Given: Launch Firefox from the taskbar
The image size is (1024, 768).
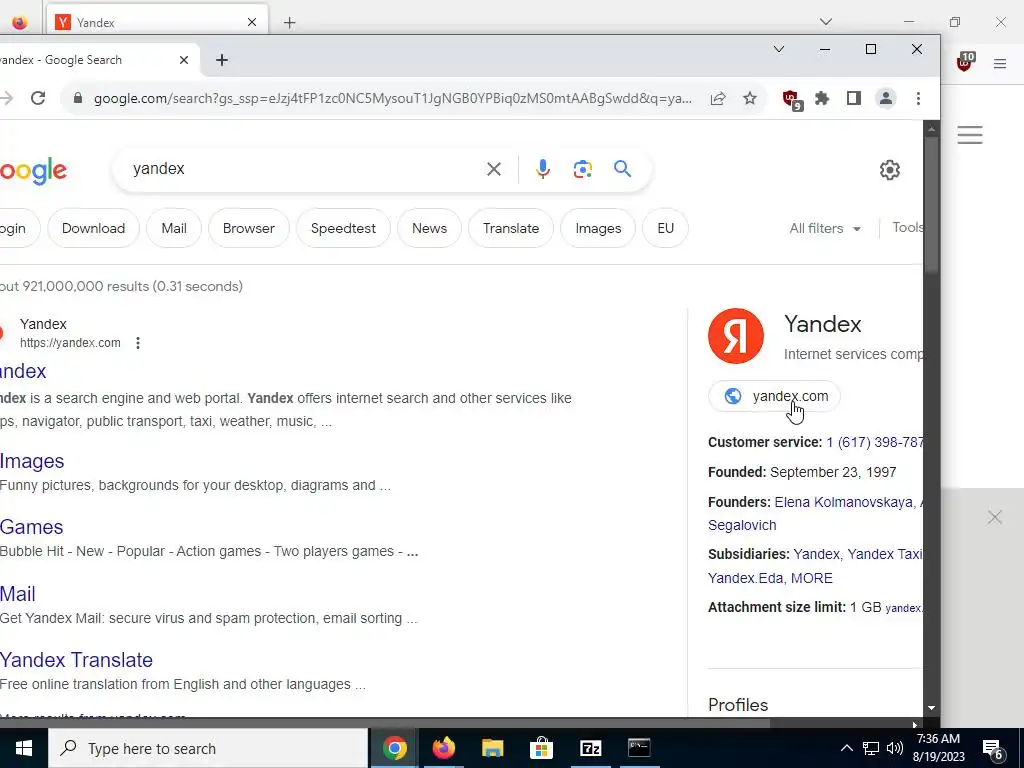Looking at the screenshot, I should point(443,748).
